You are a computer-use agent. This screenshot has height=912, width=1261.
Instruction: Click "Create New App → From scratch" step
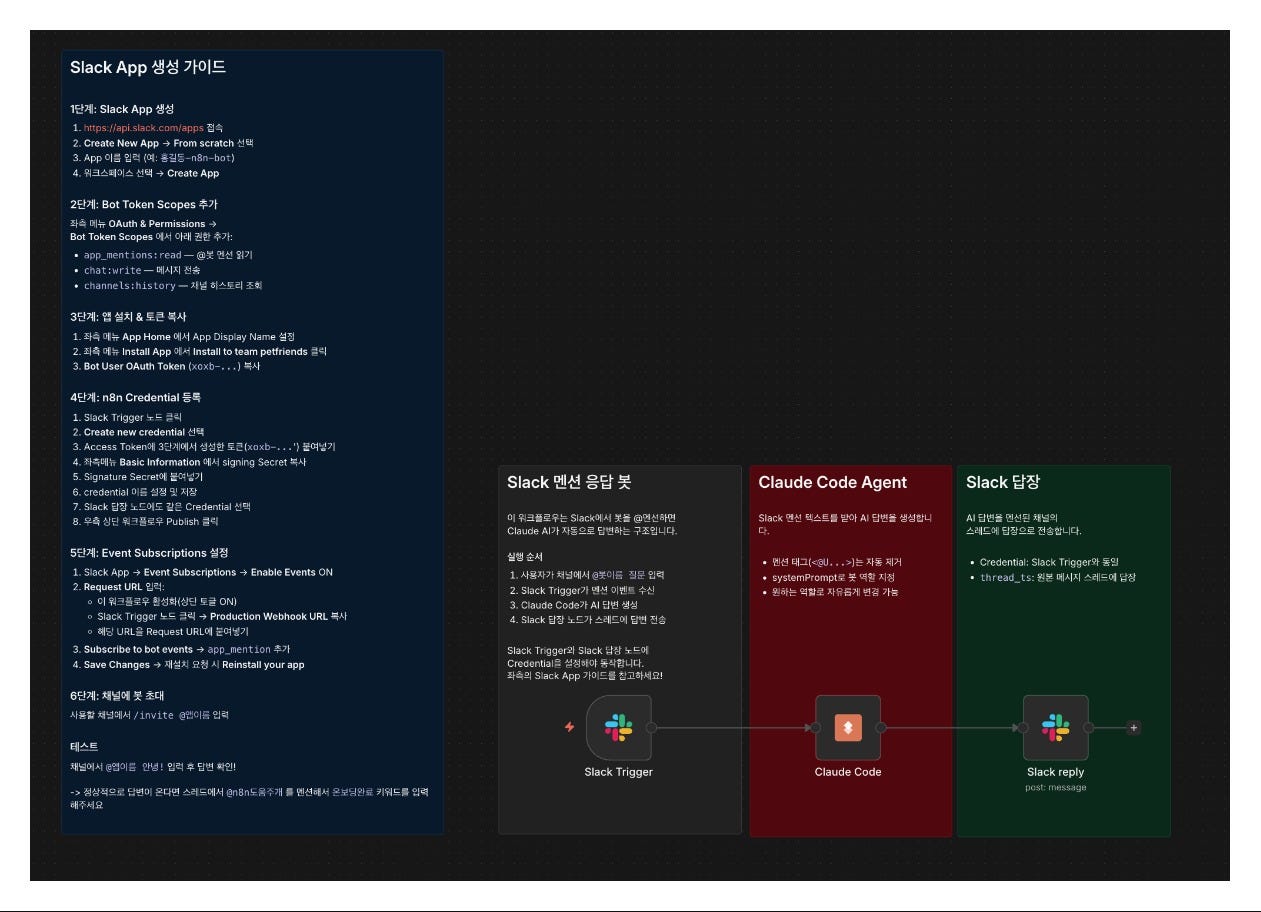[168, 143]
